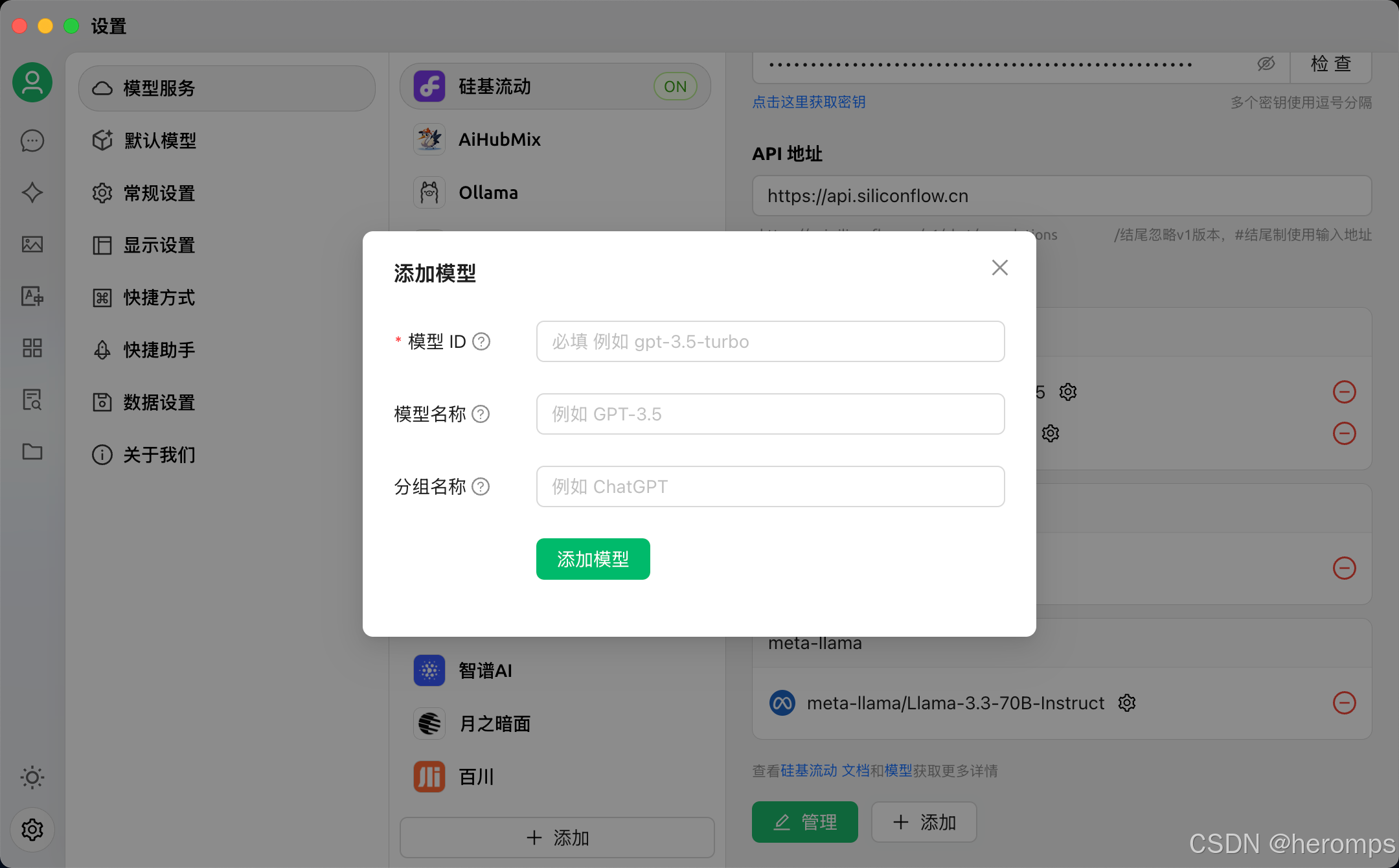Toggle the 硅基流动 ON switch
The width and height of the screenshot is (1399, 868).
(675, 86)
